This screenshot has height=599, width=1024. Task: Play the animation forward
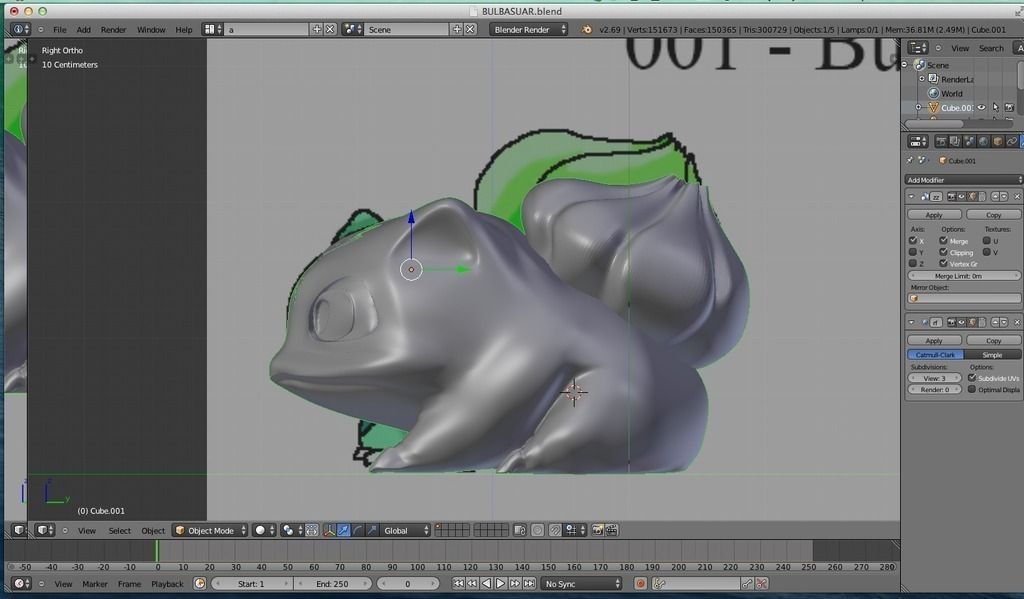[x=500, y=583]
